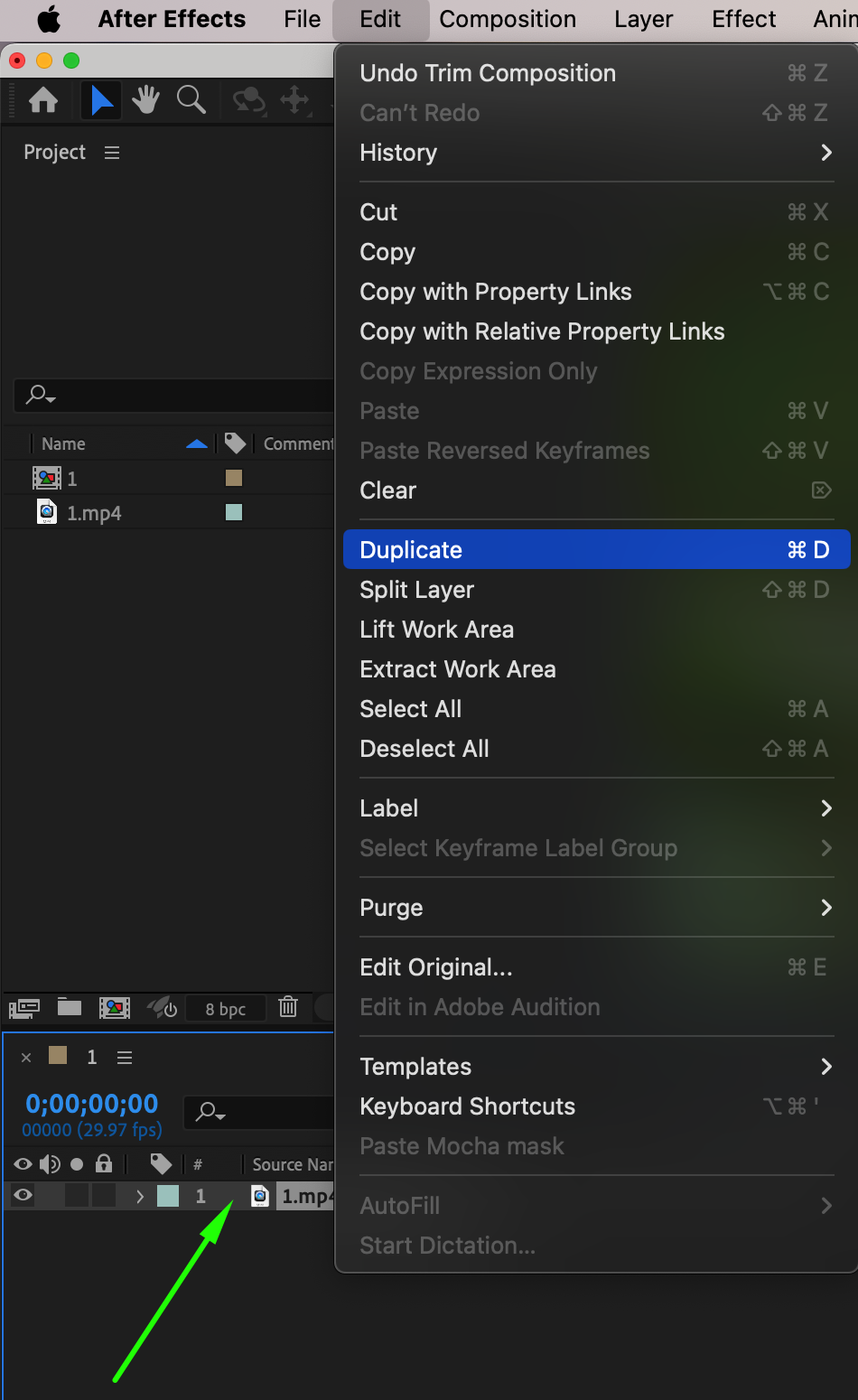
Task: Open the Composition menu
Action: [508, 19]
